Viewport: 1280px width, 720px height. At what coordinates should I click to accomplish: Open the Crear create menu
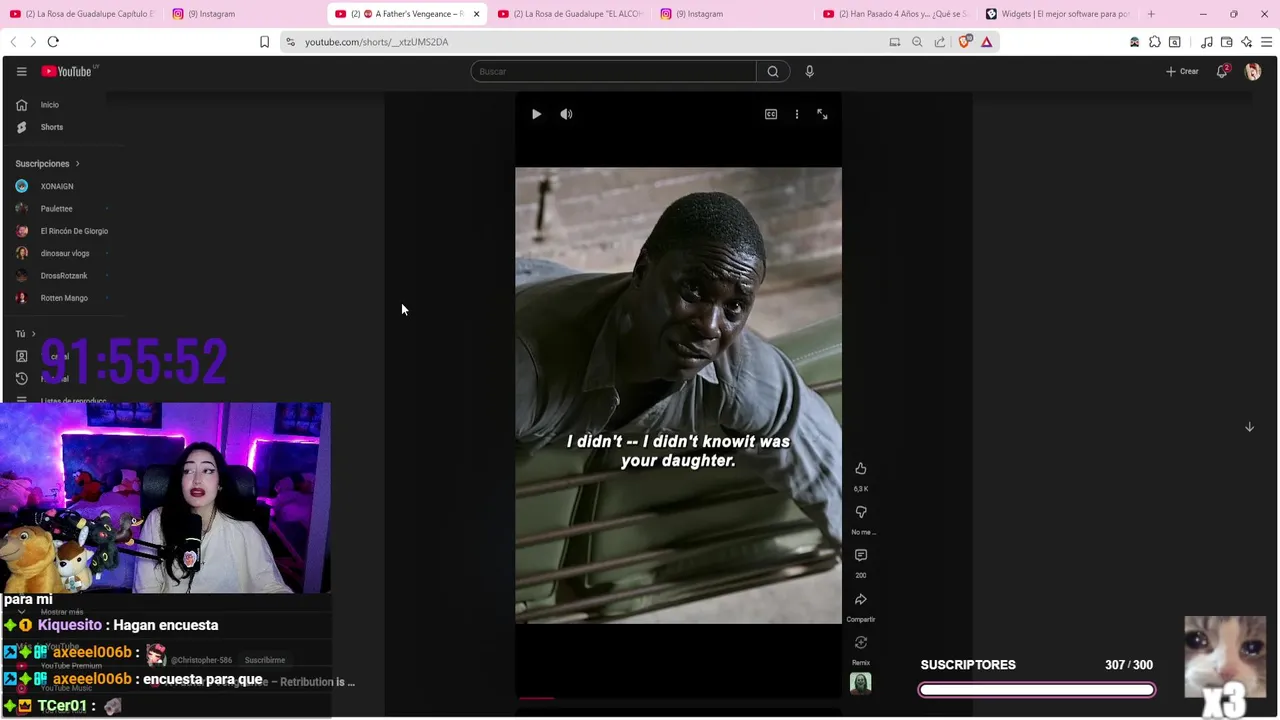click(1182, 71)
